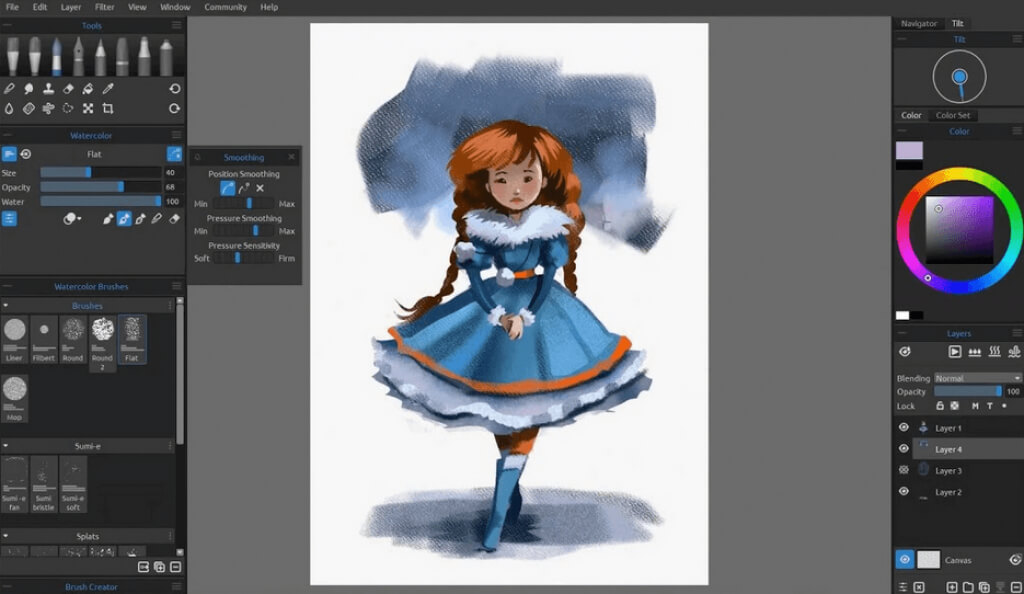Open the Filter menu

tap(104, 7)
